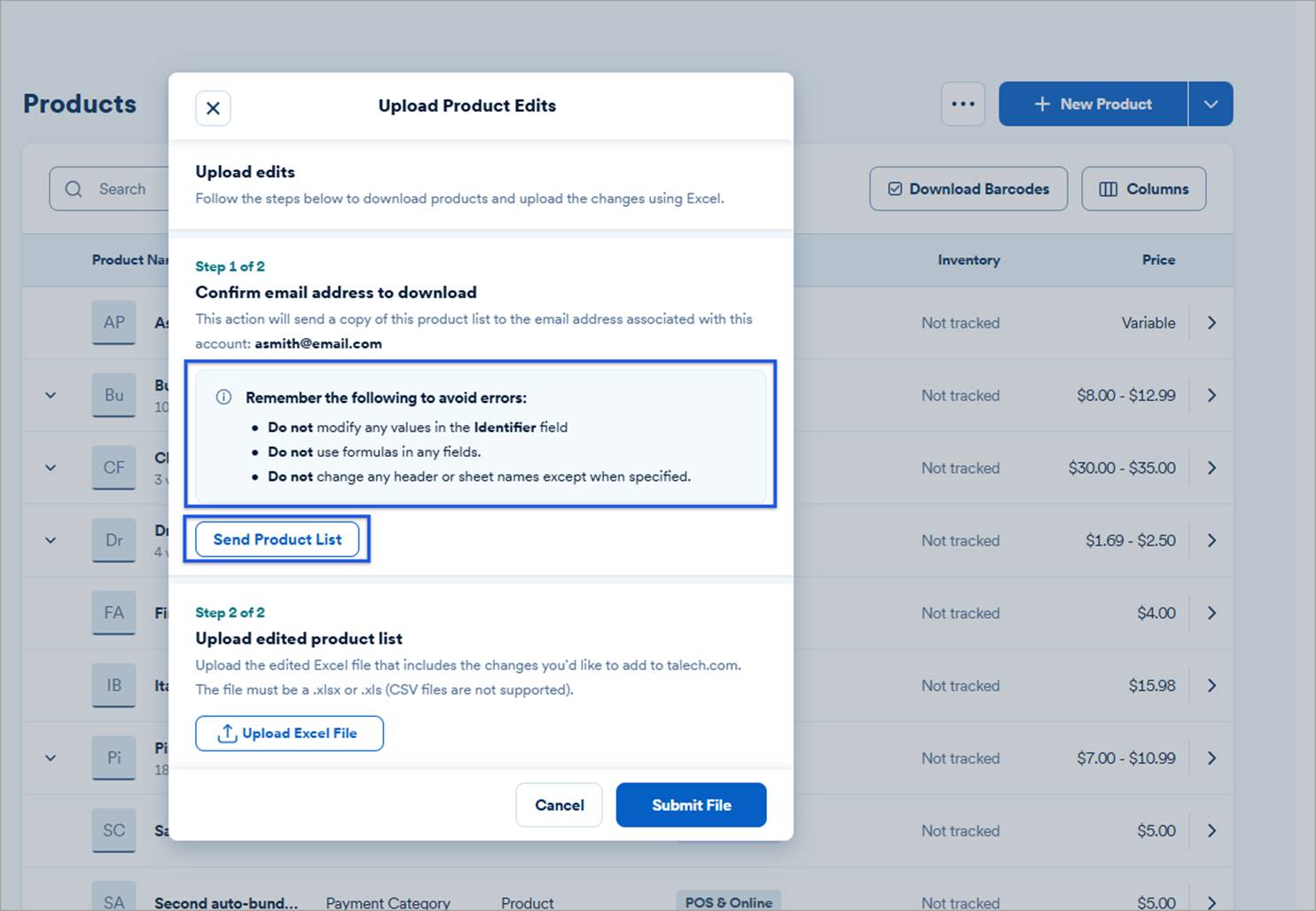The width and height of the screenshot is (1316, 911).
Task: Click the Search products field
Action: point(115,189)
